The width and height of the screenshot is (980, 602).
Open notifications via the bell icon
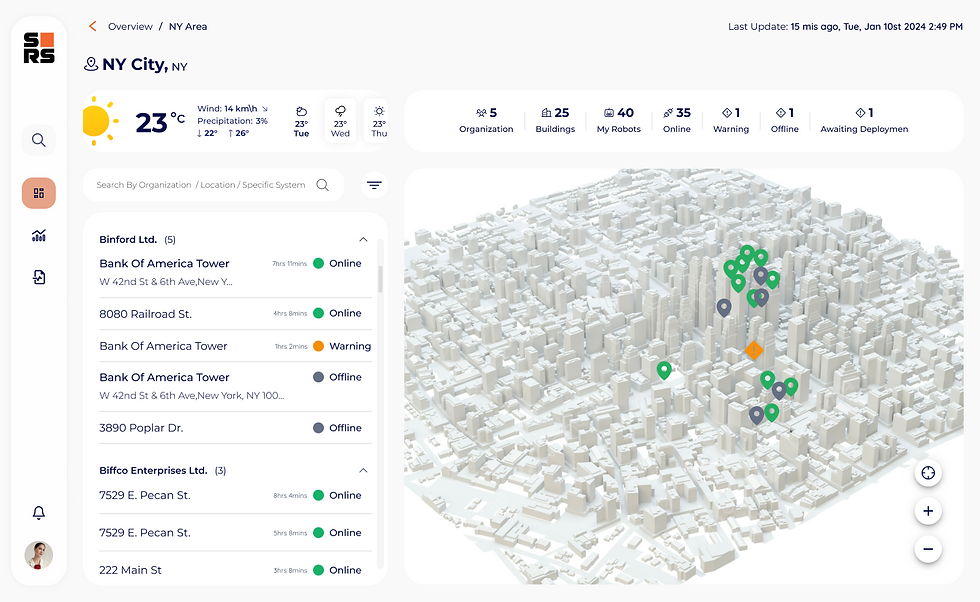click(x=38, y=512)
